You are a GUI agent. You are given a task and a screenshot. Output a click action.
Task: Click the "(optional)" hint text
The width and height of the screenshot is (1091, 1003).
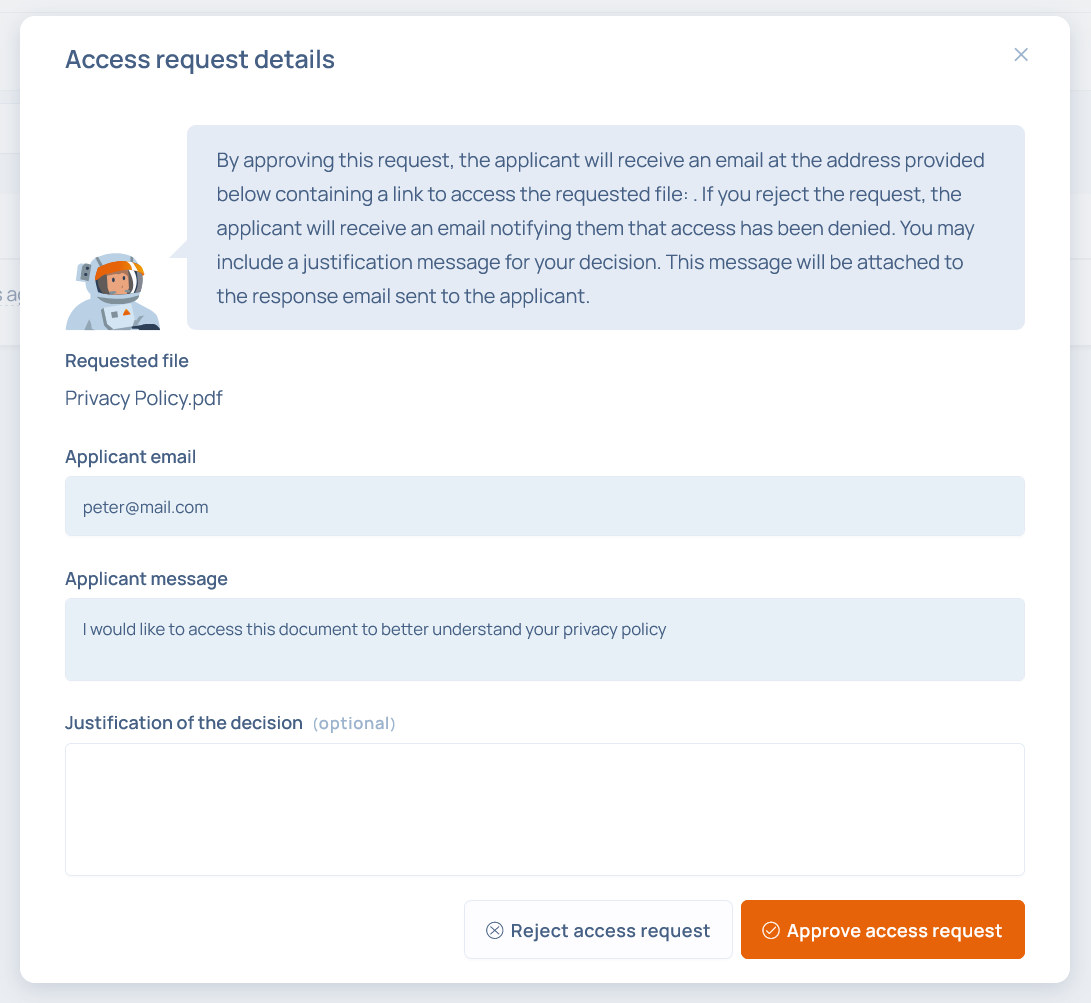coord(354,724)
